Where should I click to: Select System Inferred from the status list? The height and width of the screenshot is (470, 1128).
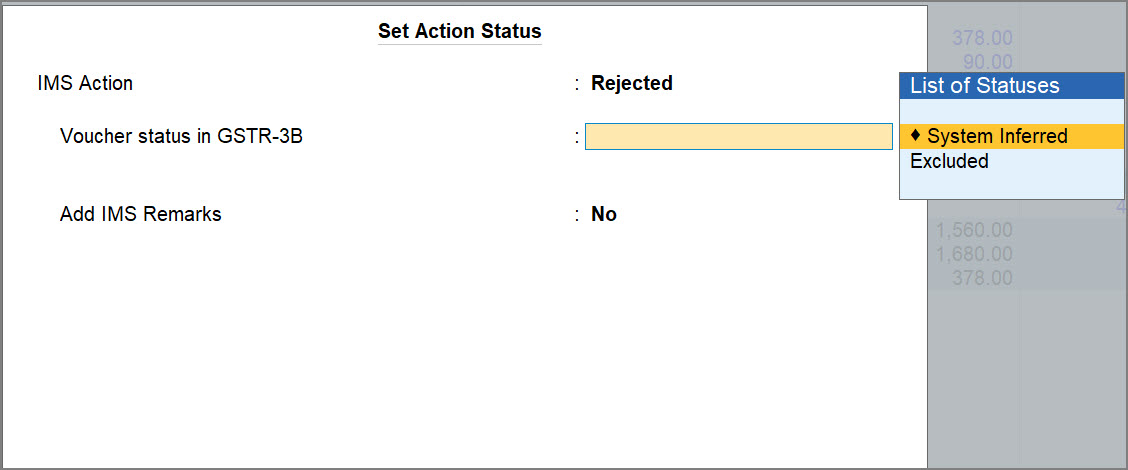point(997,136)
